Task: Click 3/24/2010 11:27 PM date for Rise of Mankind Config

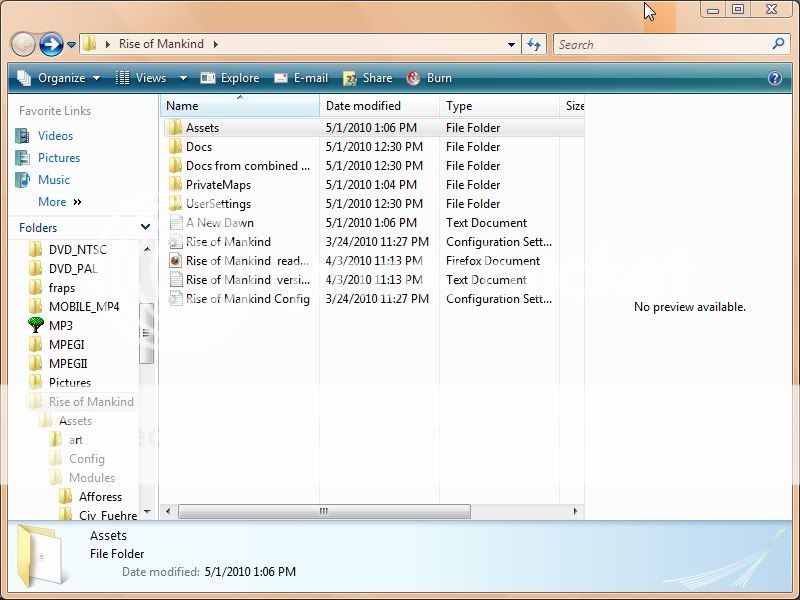Action: pyautogui.click(x=377, y=298)
